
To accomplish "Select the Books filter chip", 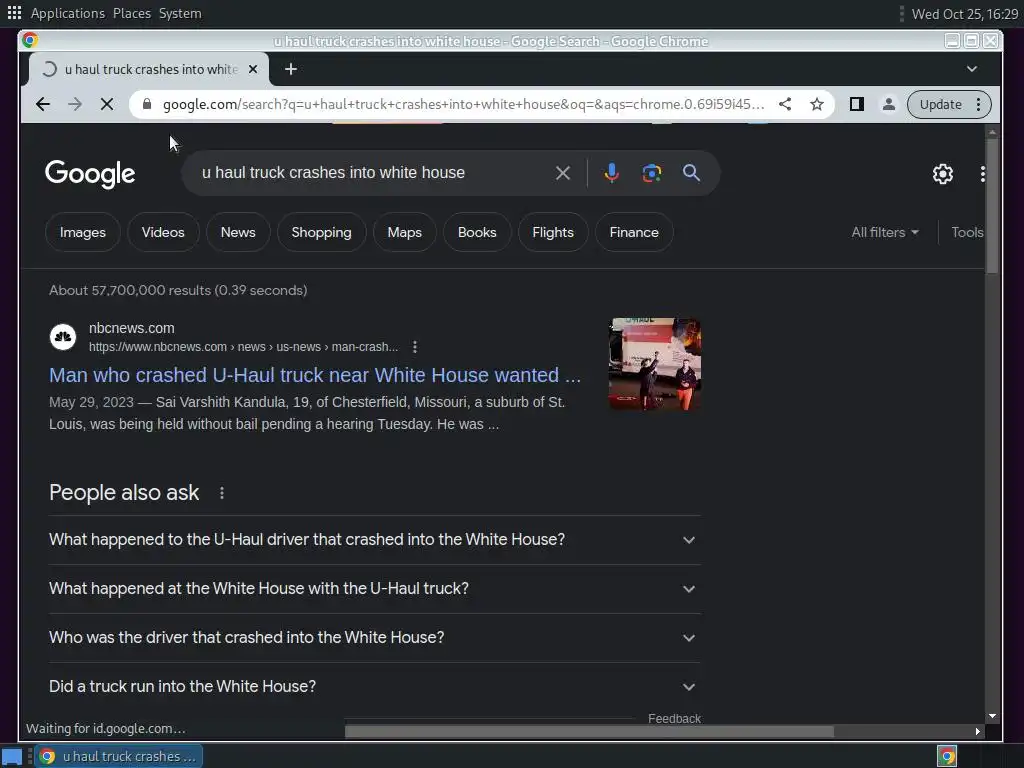I will click(x=477, y=232).
